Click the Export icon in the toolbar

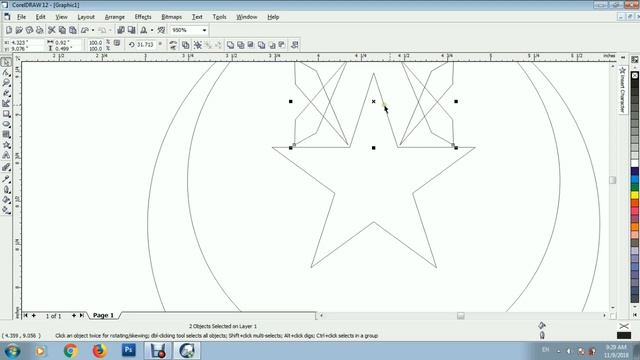[131, 30]
